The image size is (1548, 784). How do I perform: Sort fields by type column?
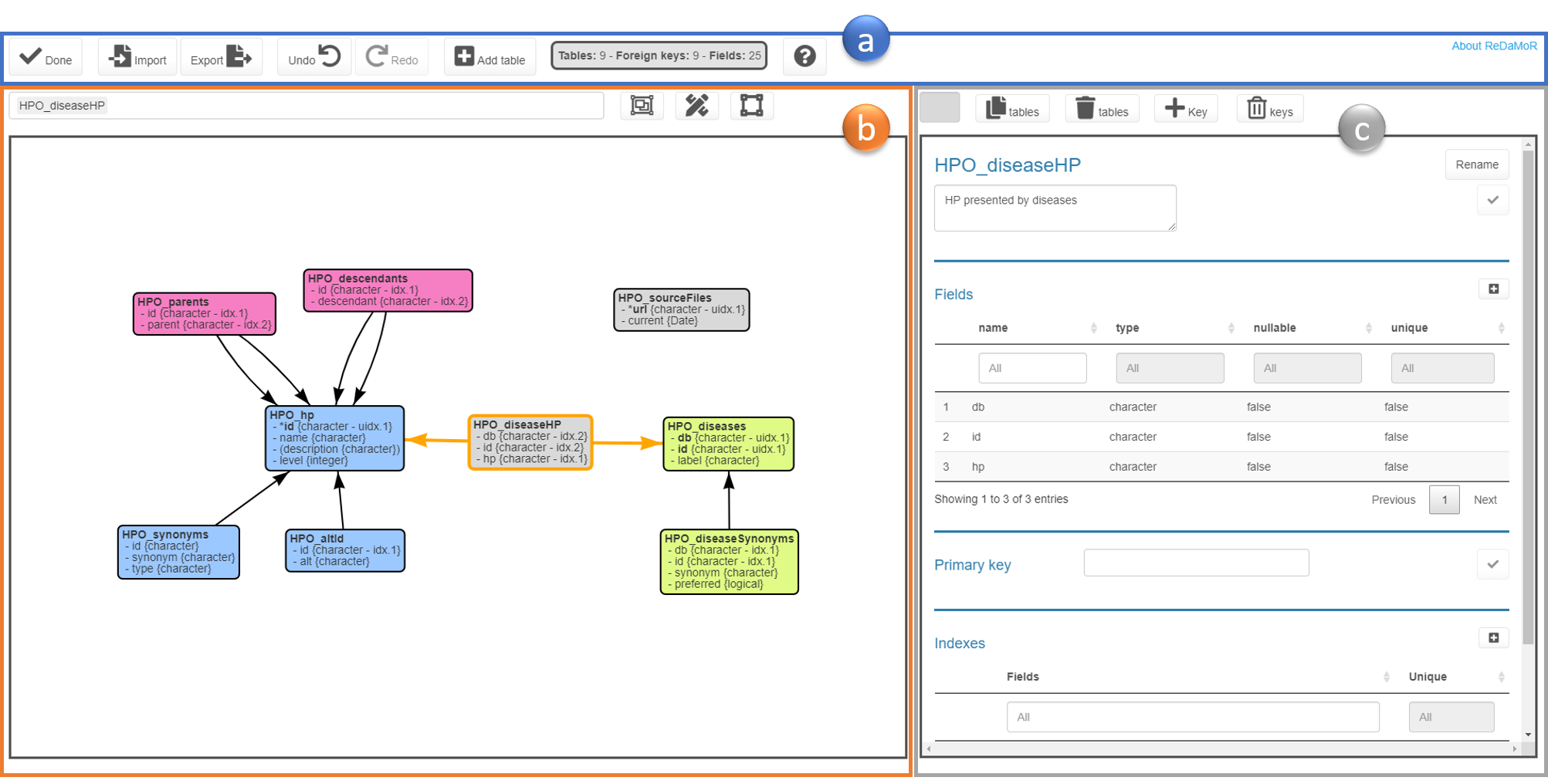tap(1175, 328)
